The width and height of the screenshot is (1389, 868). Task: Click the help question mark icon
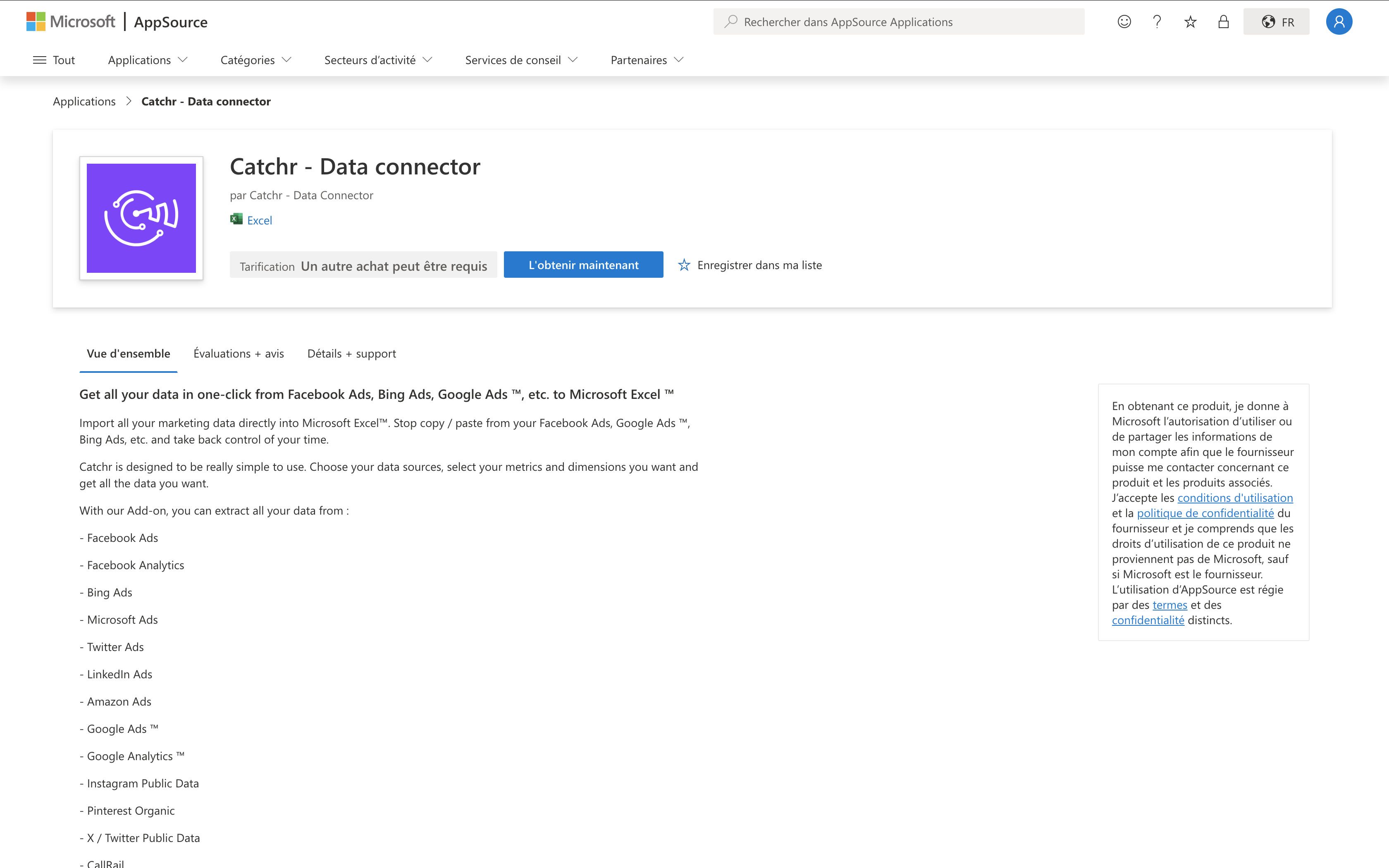1157,22
